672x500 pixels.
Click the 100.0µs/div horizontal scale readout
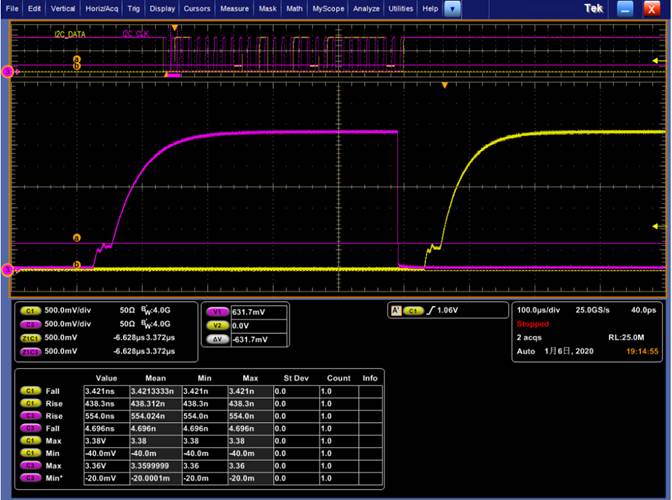pyautogui.click(x=539, y=311)
